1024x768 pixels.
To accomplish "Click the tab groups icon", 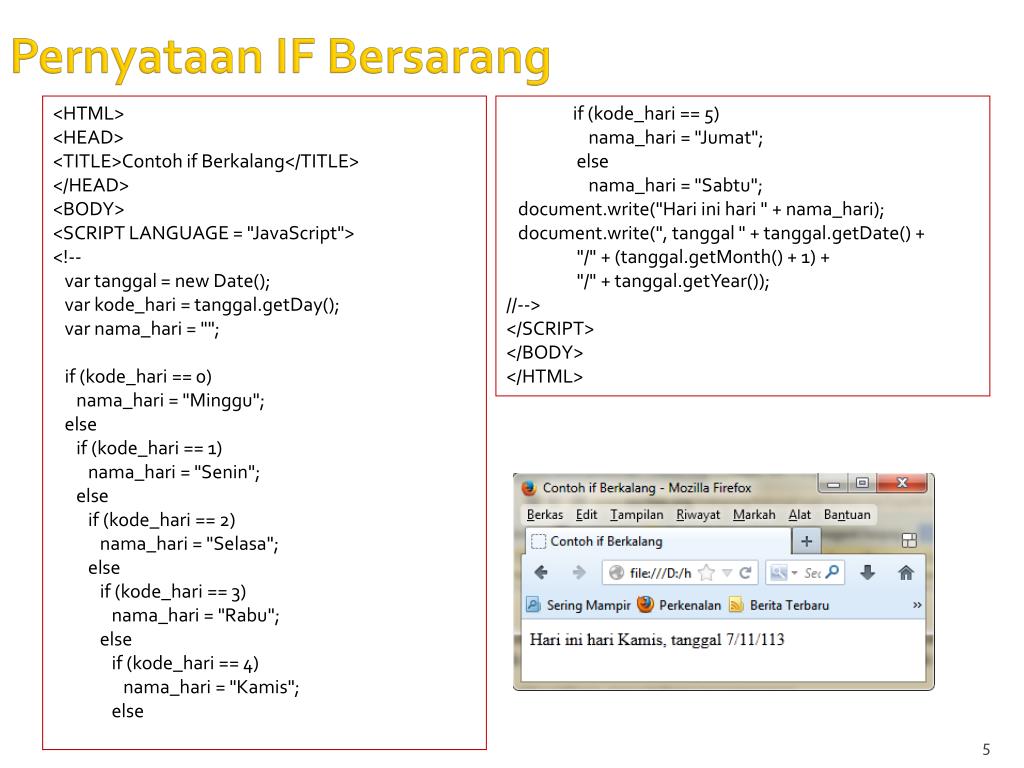I will [x=909, y=540].
